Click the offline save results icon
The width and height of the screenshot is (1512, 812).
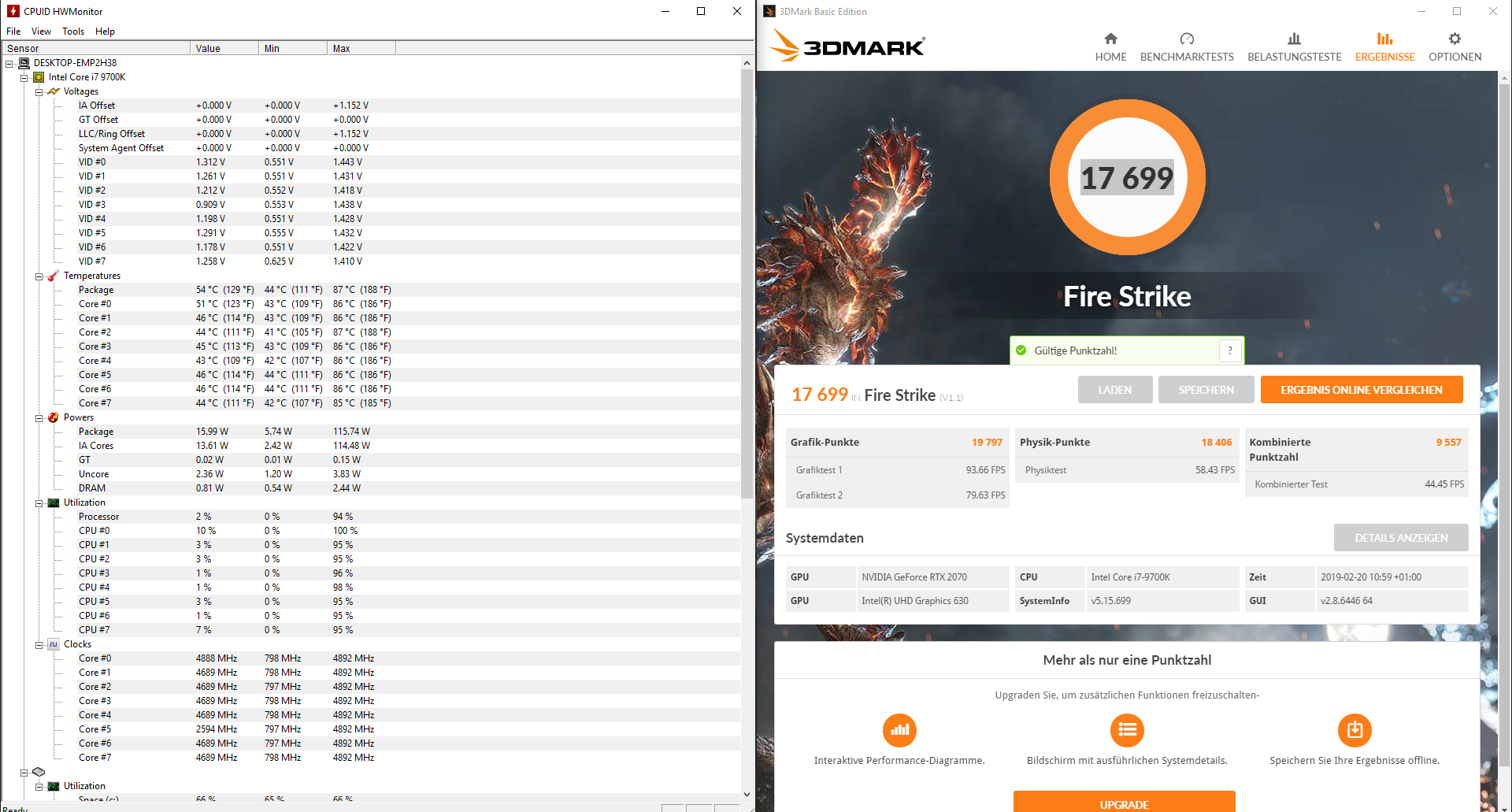coord(1354,730)
